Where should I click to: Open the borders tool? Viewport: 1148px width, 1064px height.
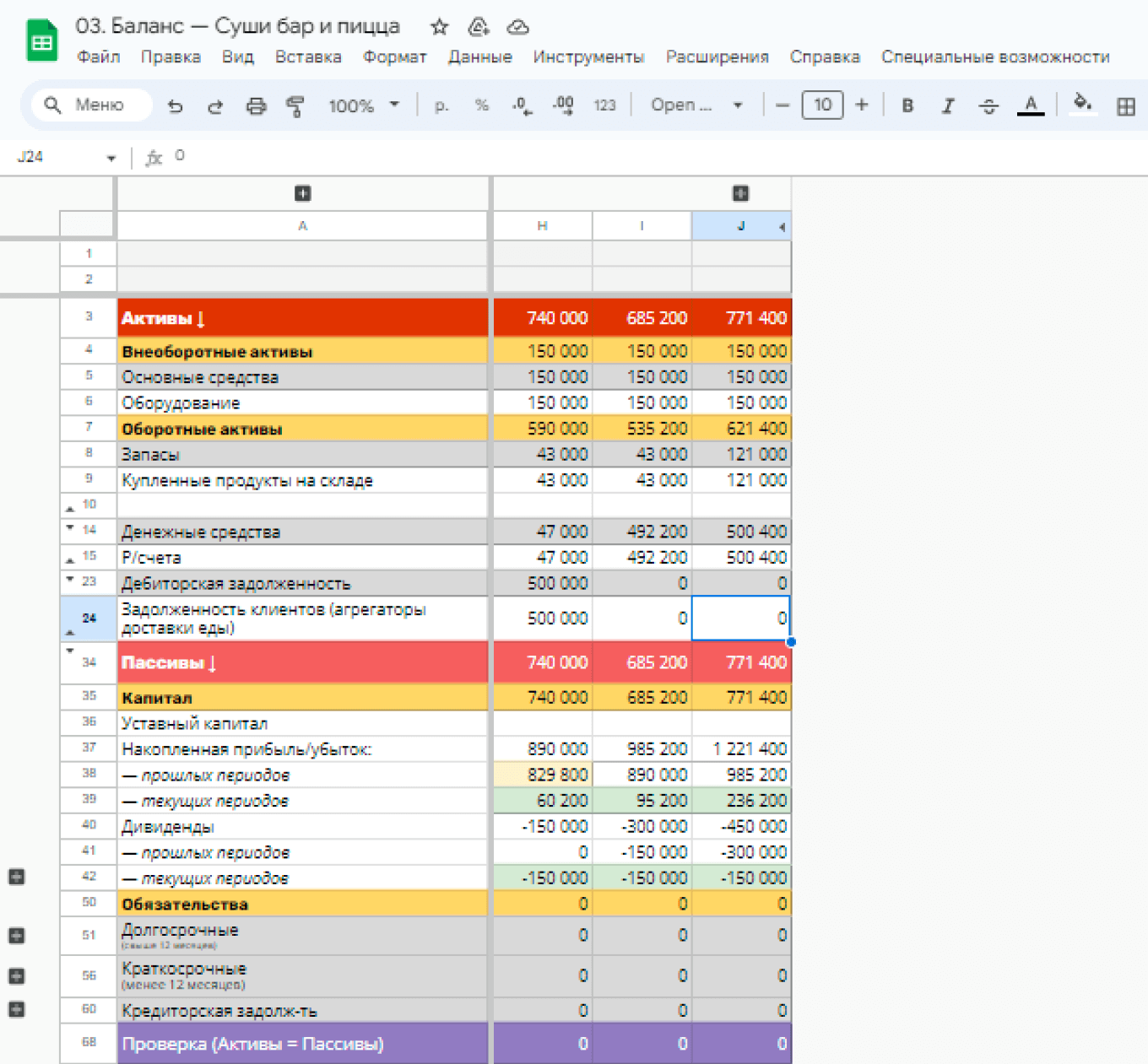(1125, 105)
